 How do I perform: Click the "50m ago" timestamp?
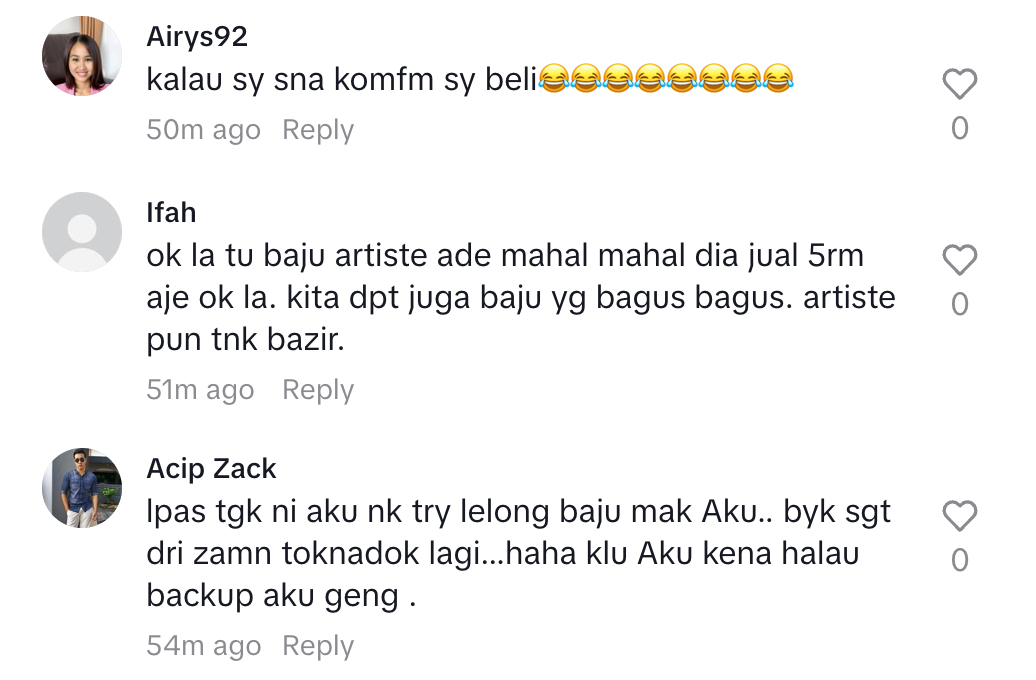click(203, 130)
